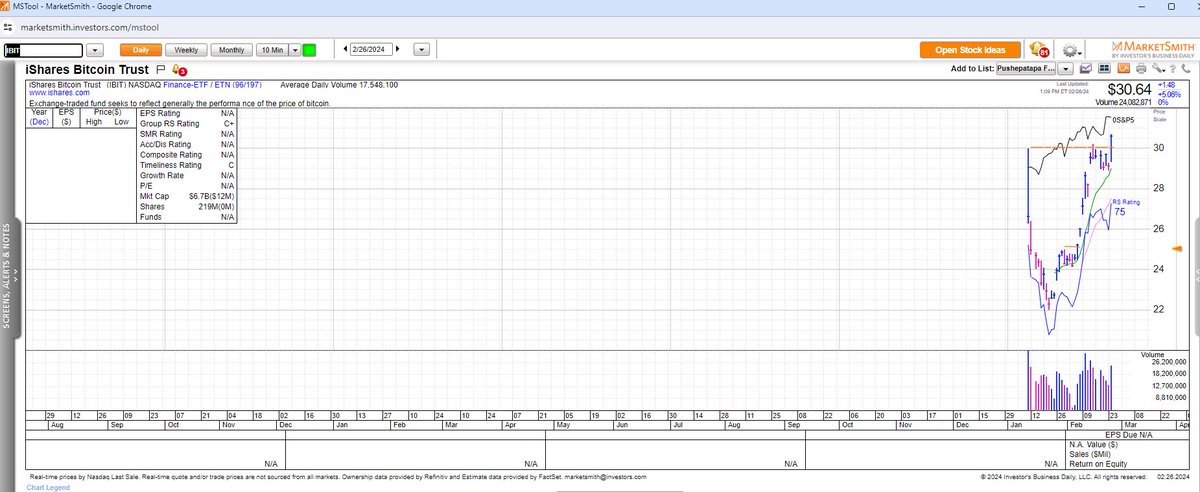Open the dropdown to the right of the date field
The width and height of the screenshot is (1200, 492).
pos(421,49)
